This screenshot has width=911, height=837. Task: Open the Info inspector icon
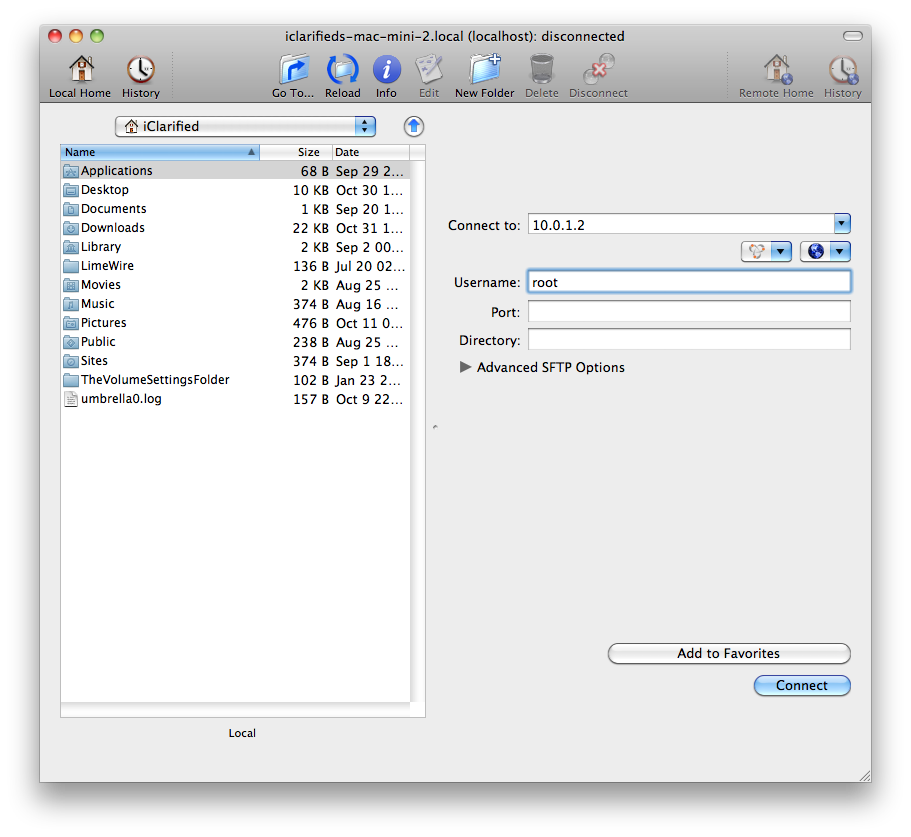click(386, 76)
